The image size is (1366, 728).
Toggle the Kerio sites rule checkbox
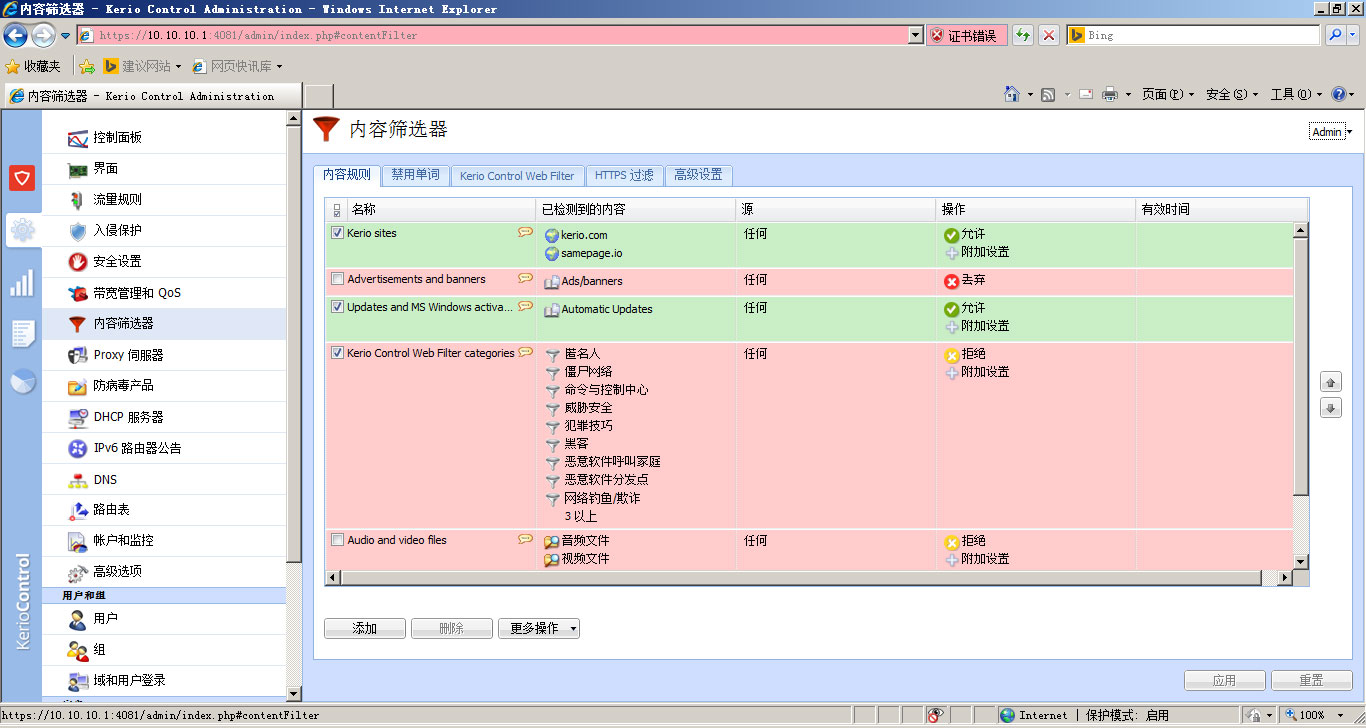click(338, 233)
